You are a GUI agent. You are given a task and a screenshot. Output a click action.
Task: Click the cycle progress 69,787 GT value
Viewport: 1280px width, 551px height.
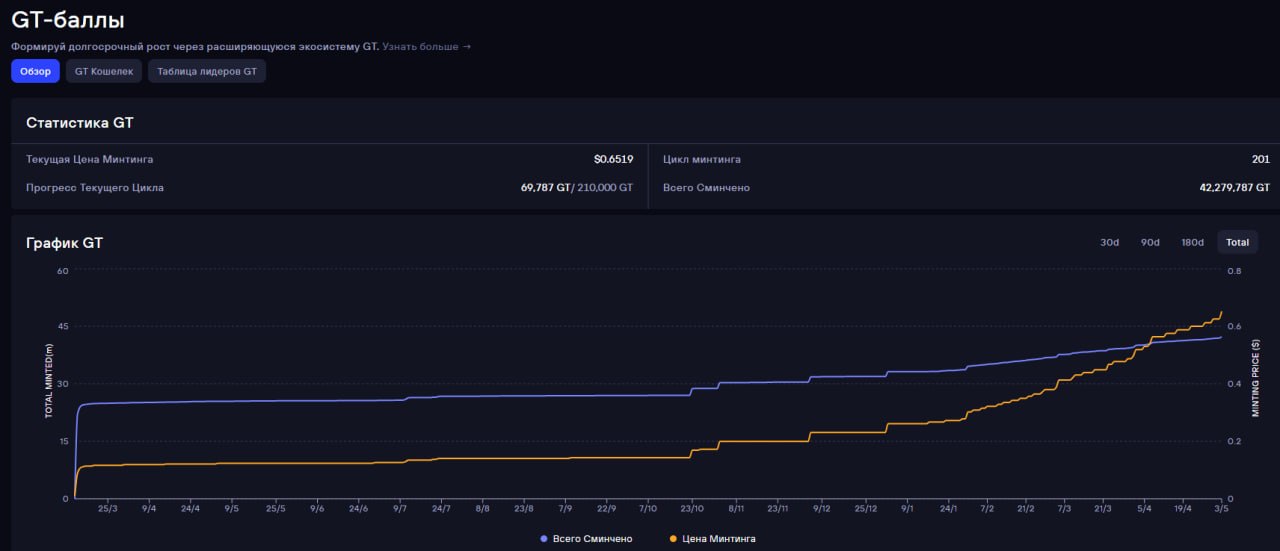click(x=544, y=187)
